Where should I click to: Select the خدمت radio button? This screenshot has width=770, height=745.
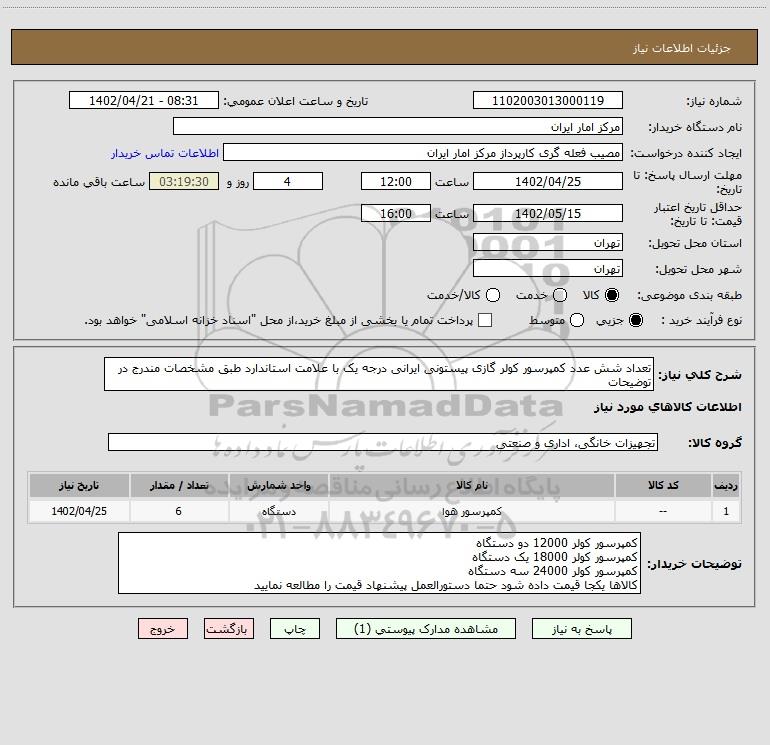(560, 295)
